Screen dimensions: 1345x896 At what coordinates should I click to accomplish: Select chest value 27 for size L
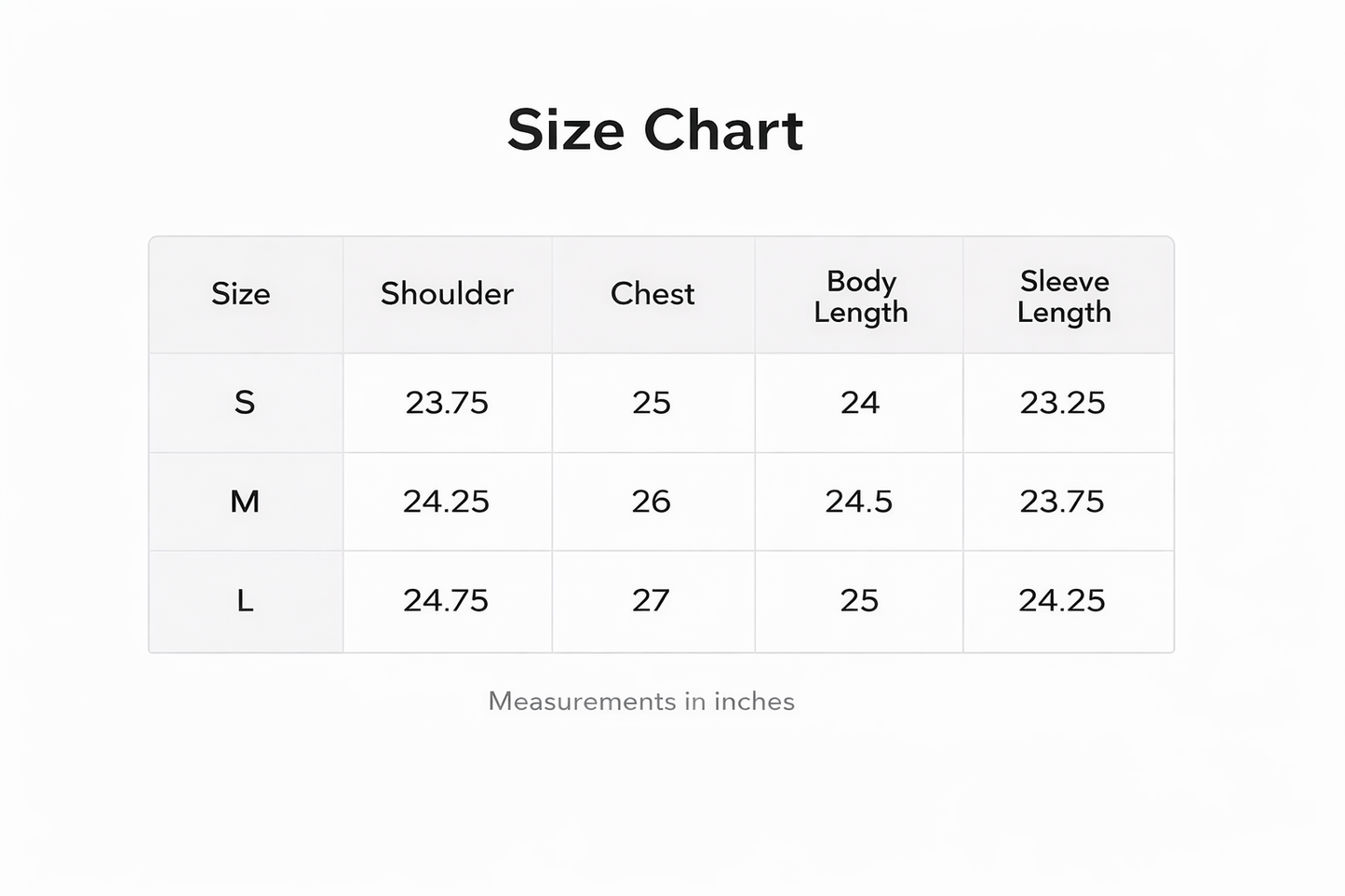pyautogui.click(x=651, y=601)
